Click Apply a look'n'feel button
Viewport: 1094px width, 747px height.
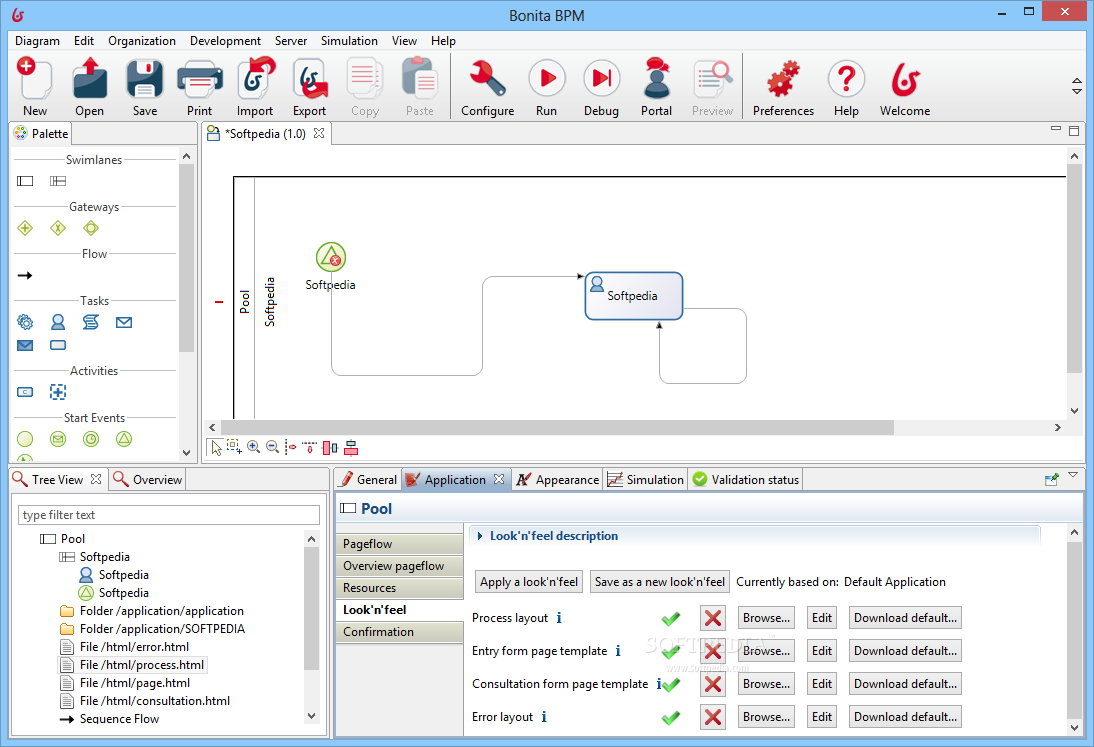(x=529, y=582)
